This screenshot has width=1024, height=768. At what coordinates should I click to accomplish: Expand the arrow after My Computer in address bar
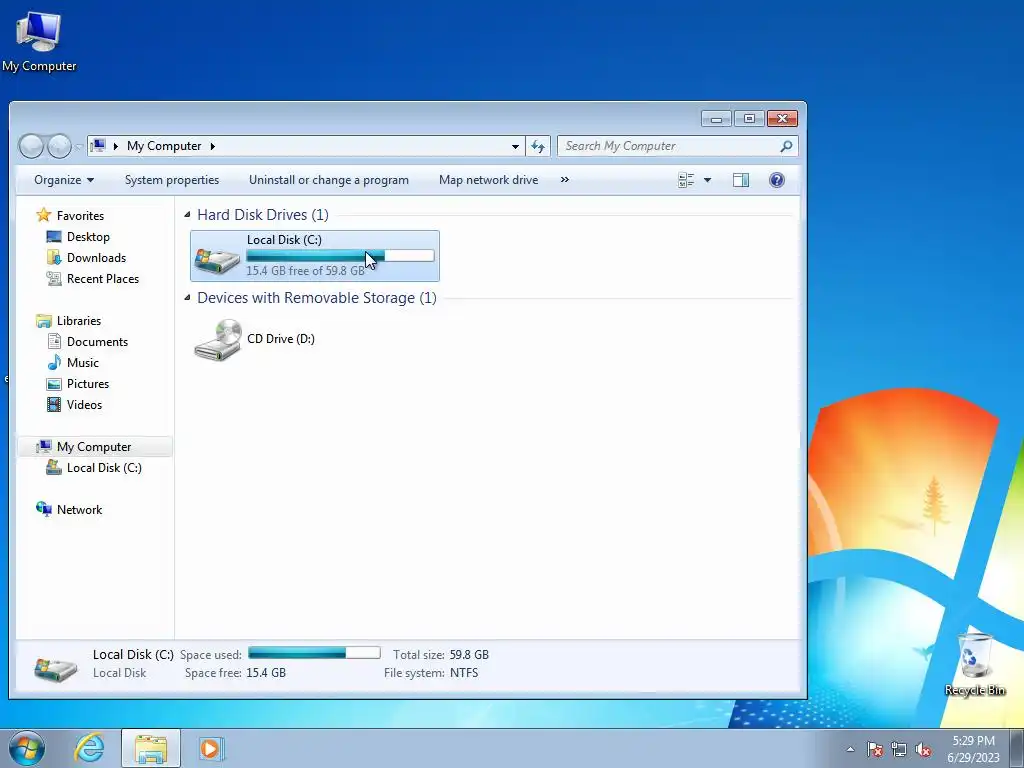tap(212, 146)
